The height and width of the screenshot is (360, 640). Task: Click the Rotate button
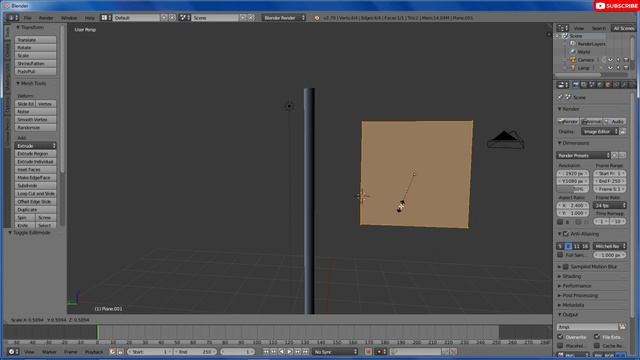click(x=36, y=47)
